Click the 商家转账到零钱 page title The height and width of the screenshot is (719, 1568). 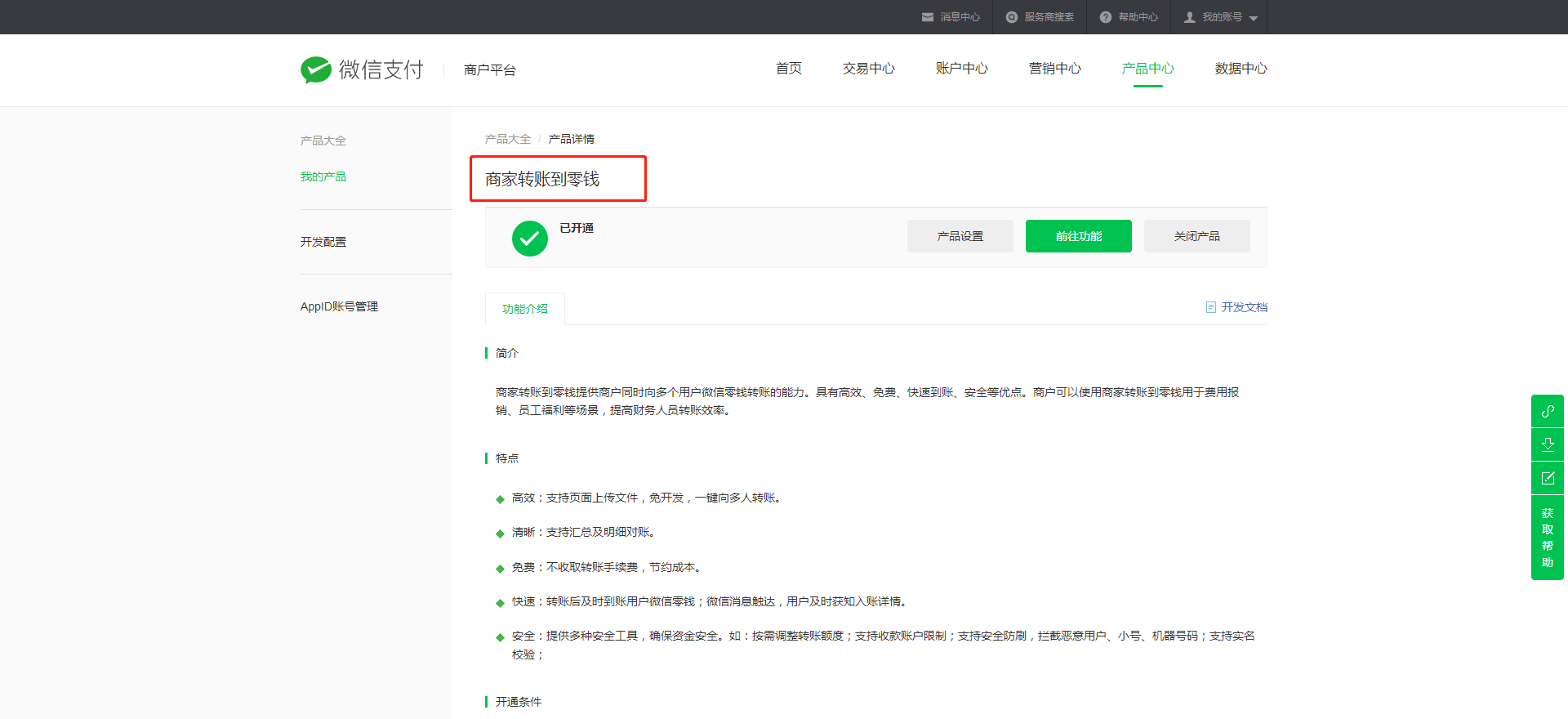pyautogui.click(x=542, y=179)
